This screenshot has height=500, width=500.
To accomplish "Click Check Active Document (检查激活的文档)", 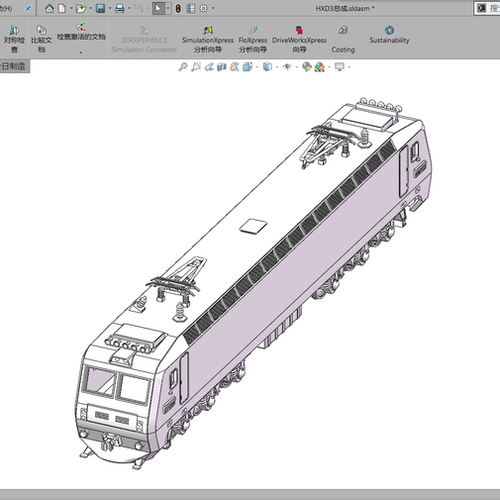I will tap(81, 33).
